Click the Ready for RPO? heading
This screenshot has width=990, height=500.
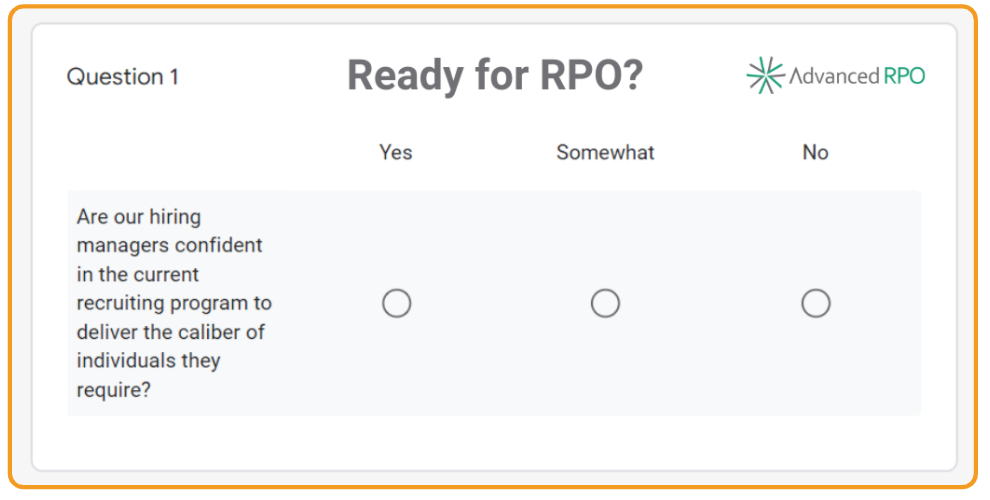click(495, 74)
